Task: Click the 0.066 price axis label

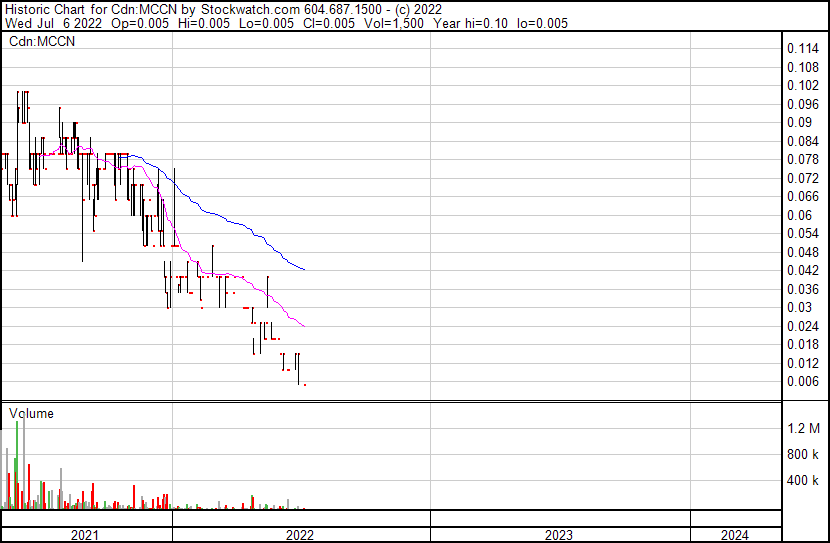Action: coord(803,196)
